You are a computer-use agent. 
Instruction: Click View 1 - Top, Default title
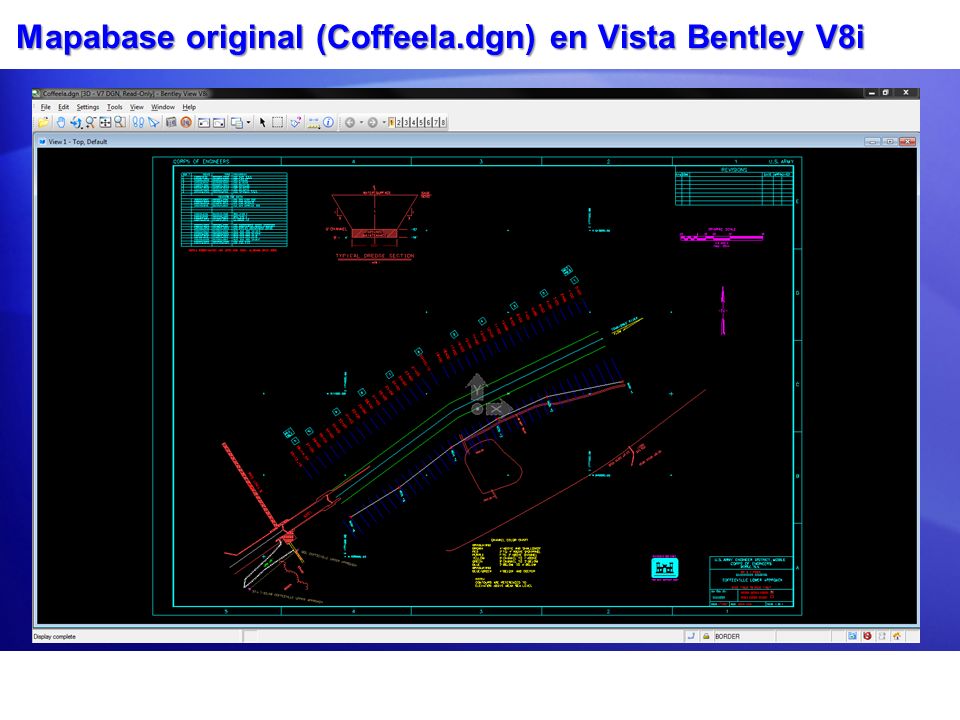coord(78,141)
